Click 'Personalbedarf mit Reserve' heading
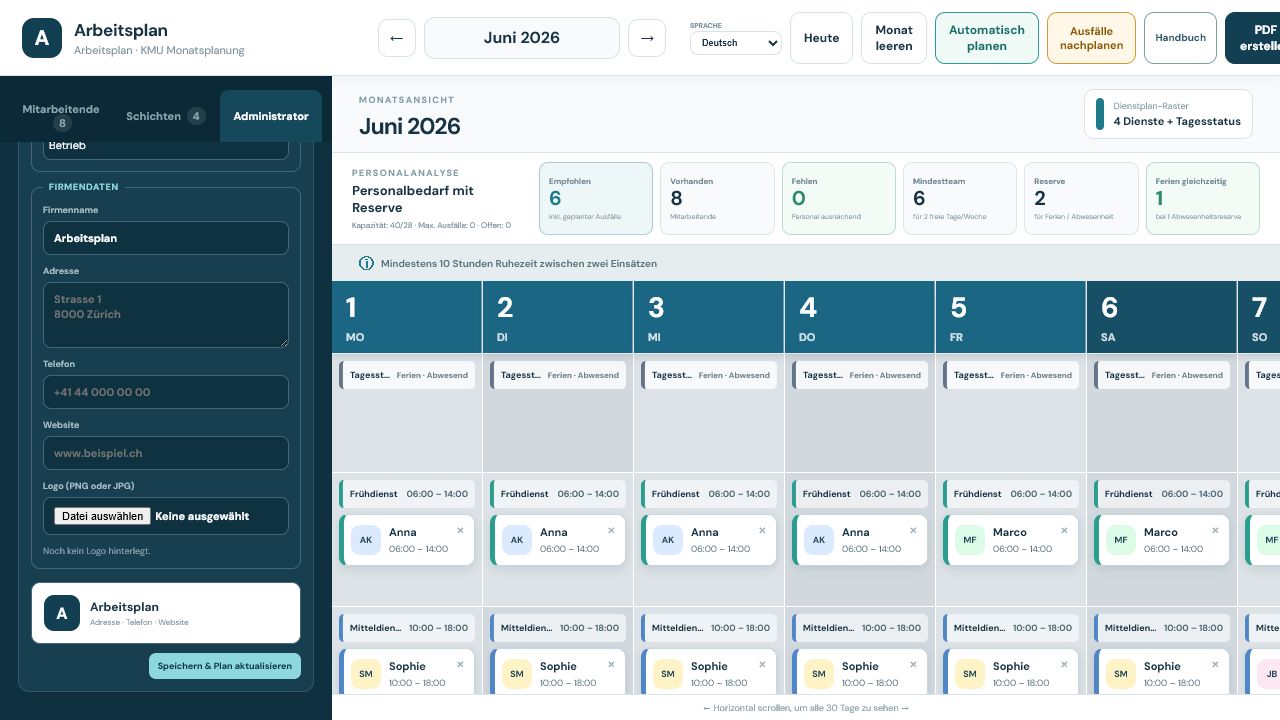1280x720 pixels. point(413,199)
